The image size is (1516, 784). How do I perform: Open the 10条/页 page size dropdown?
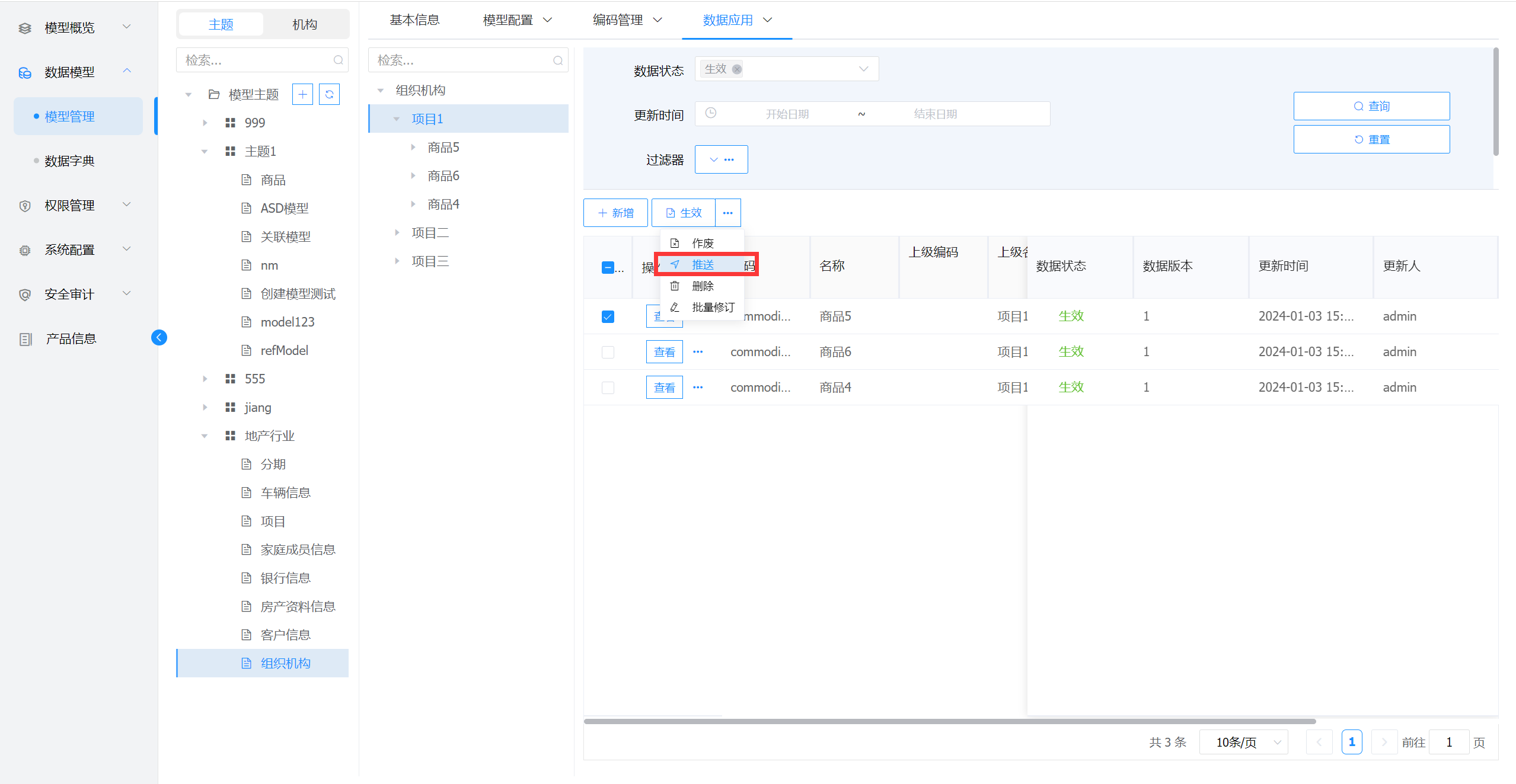coord(1243,742)
